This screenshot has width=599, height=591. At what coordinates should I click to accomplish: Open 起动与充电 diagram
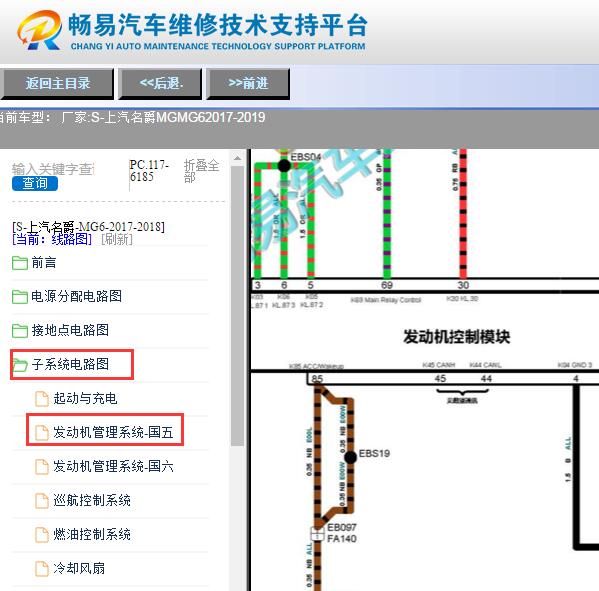pos(85,398)
